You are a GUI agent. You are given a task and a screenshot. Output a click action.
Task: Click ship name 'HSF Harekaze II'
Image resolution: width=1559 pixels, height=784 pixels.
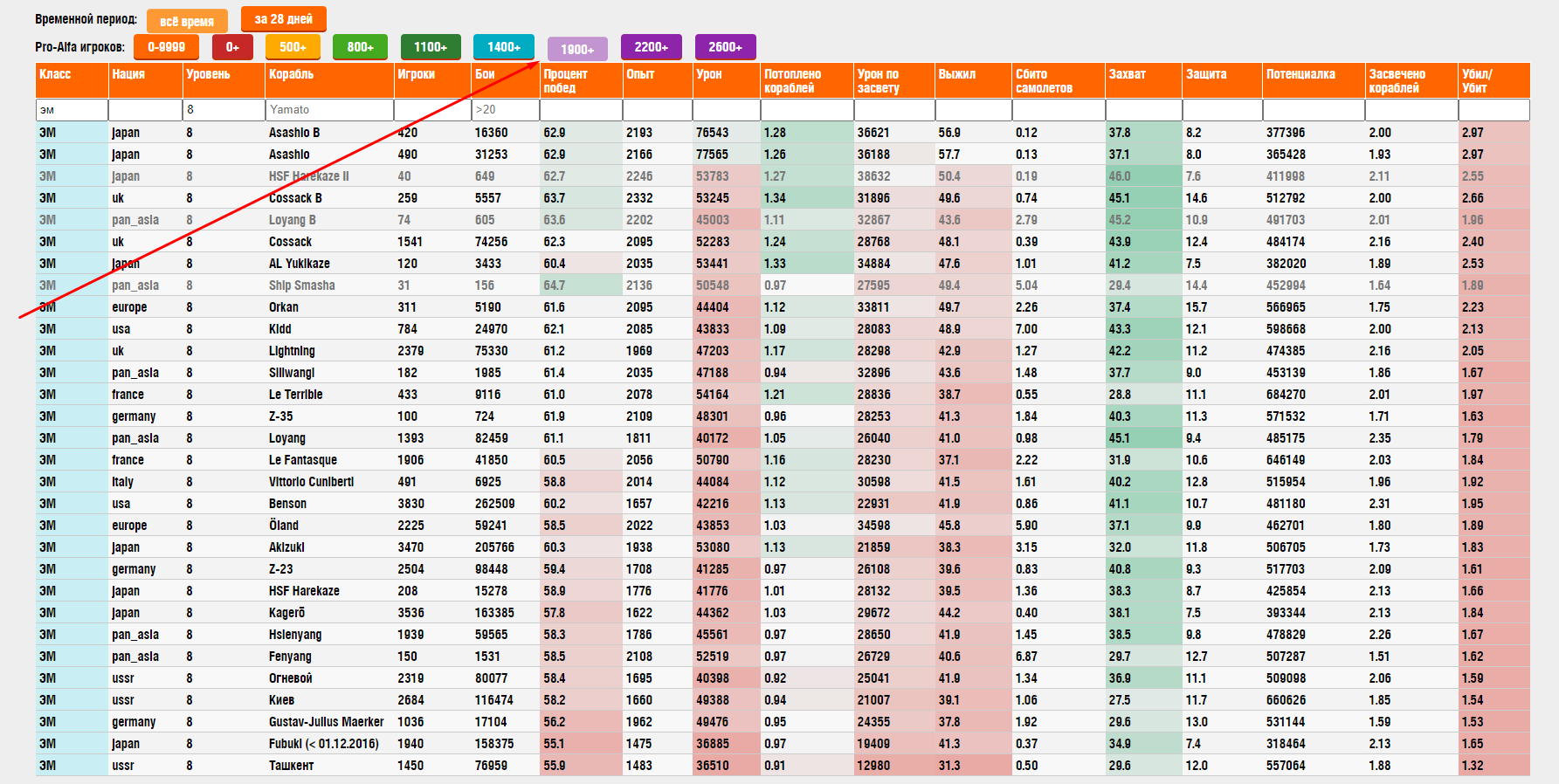point(308,176)
